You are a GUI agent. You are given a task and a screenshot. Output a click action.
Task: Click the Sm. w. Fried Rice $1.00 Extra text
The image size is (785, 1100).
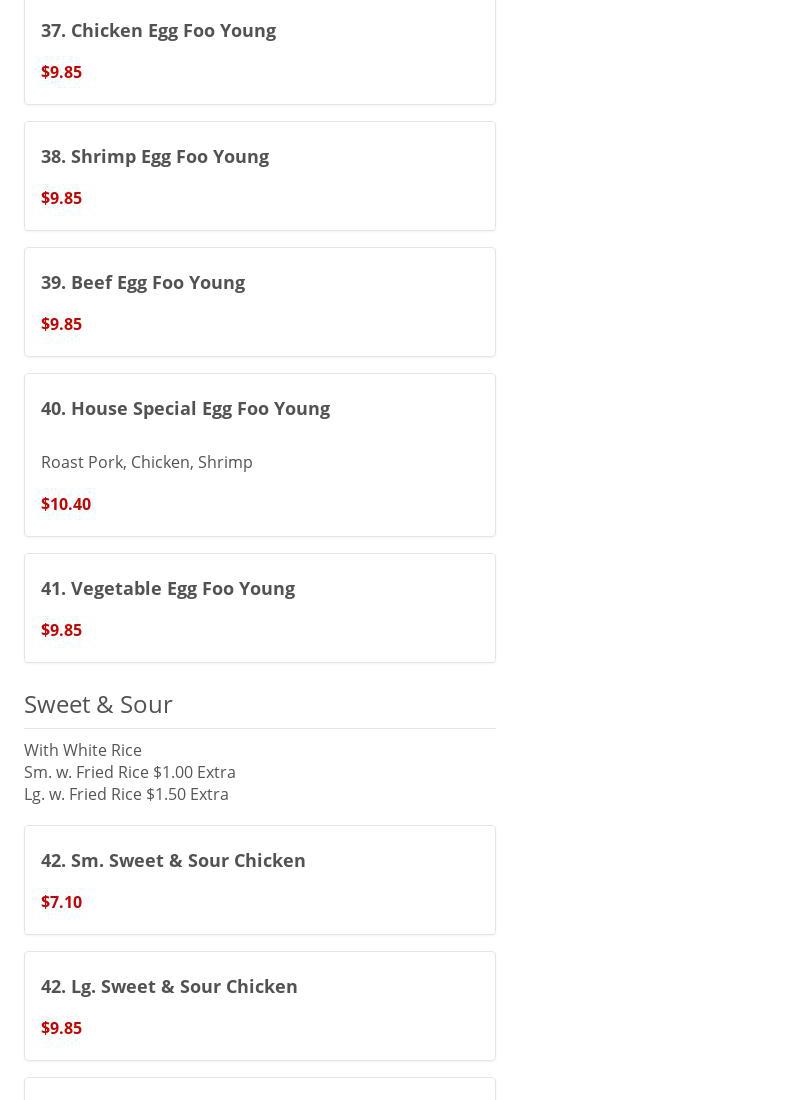130,772
